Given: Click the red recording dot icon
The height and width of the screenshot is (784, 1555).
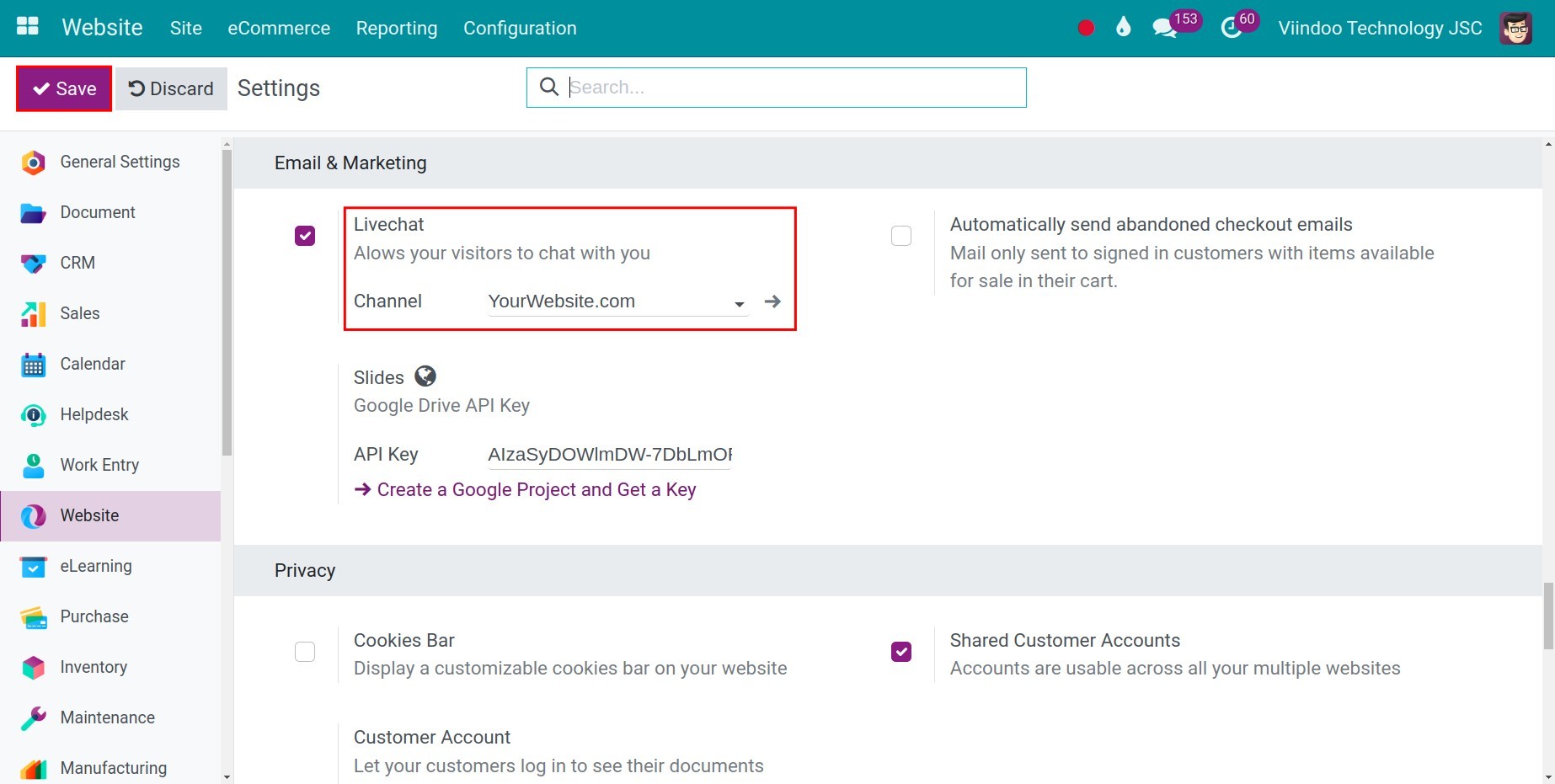Looking at the screenshot, I should click(1086, 28).
